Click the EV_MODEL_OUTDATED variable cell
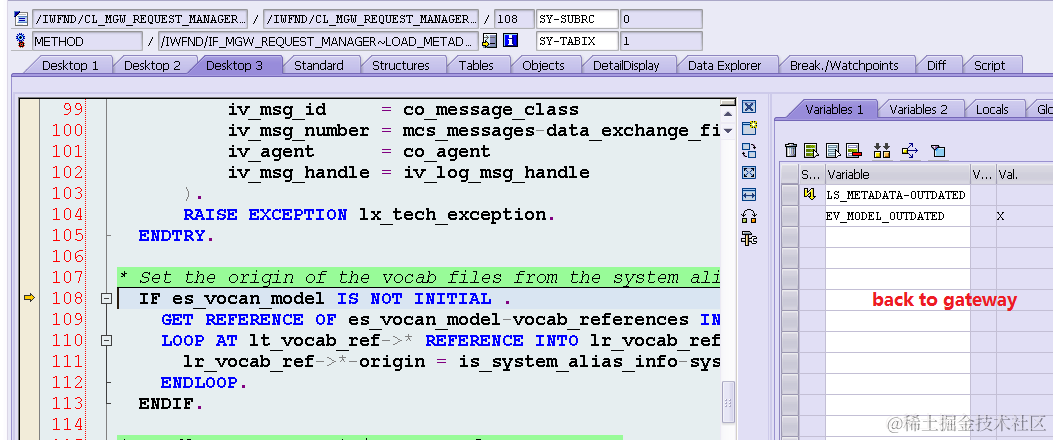This screenshot has height=440, width=1053. [898, 216]
